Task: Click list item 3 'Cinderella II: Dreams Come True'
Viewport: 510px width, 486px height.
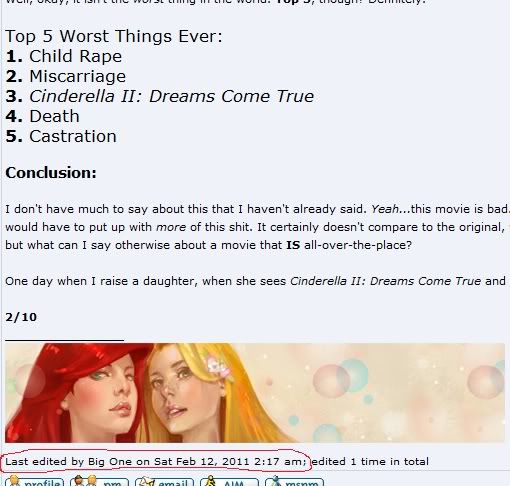Action: click(x=160, y=96)
